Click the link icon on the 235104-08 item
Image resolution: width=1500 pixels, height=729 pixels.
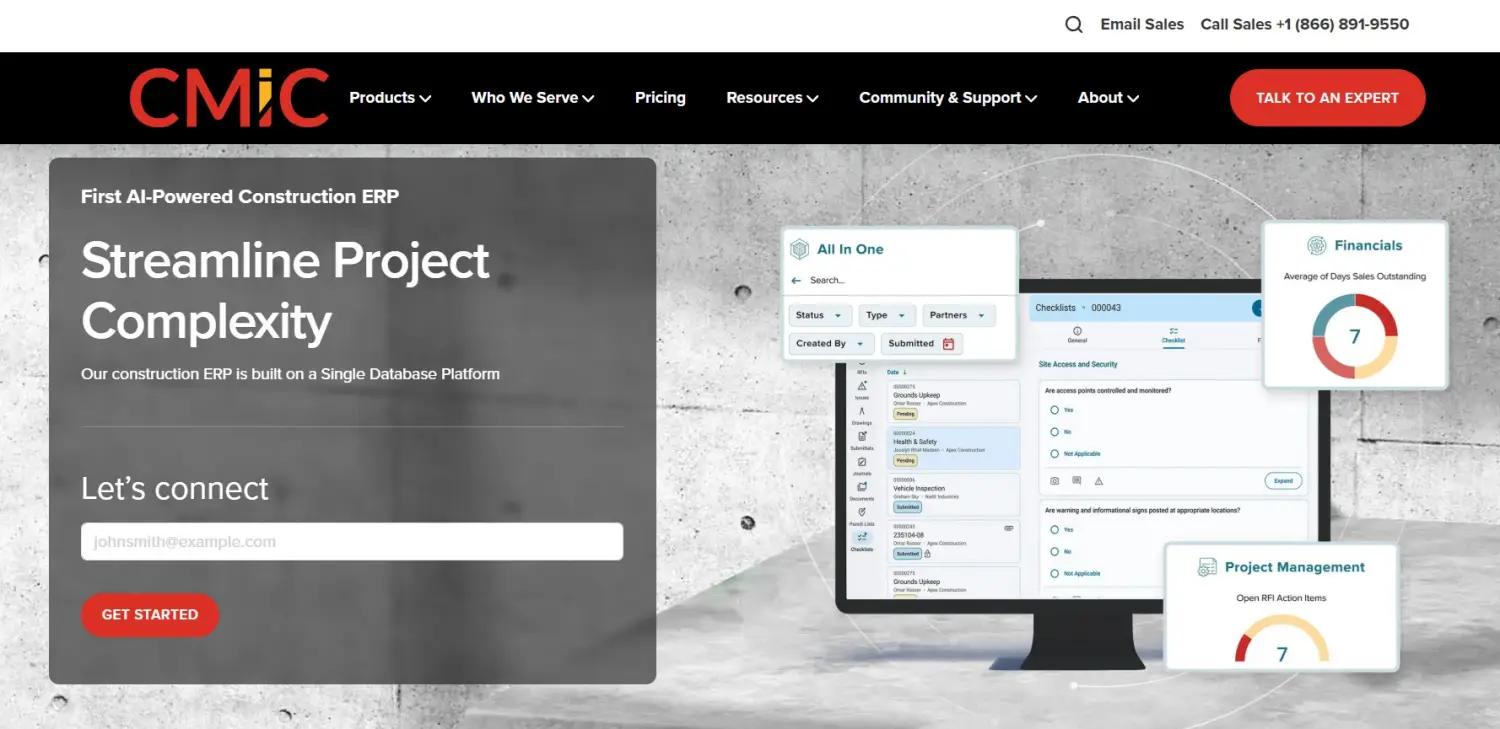tap(1008, 527)
